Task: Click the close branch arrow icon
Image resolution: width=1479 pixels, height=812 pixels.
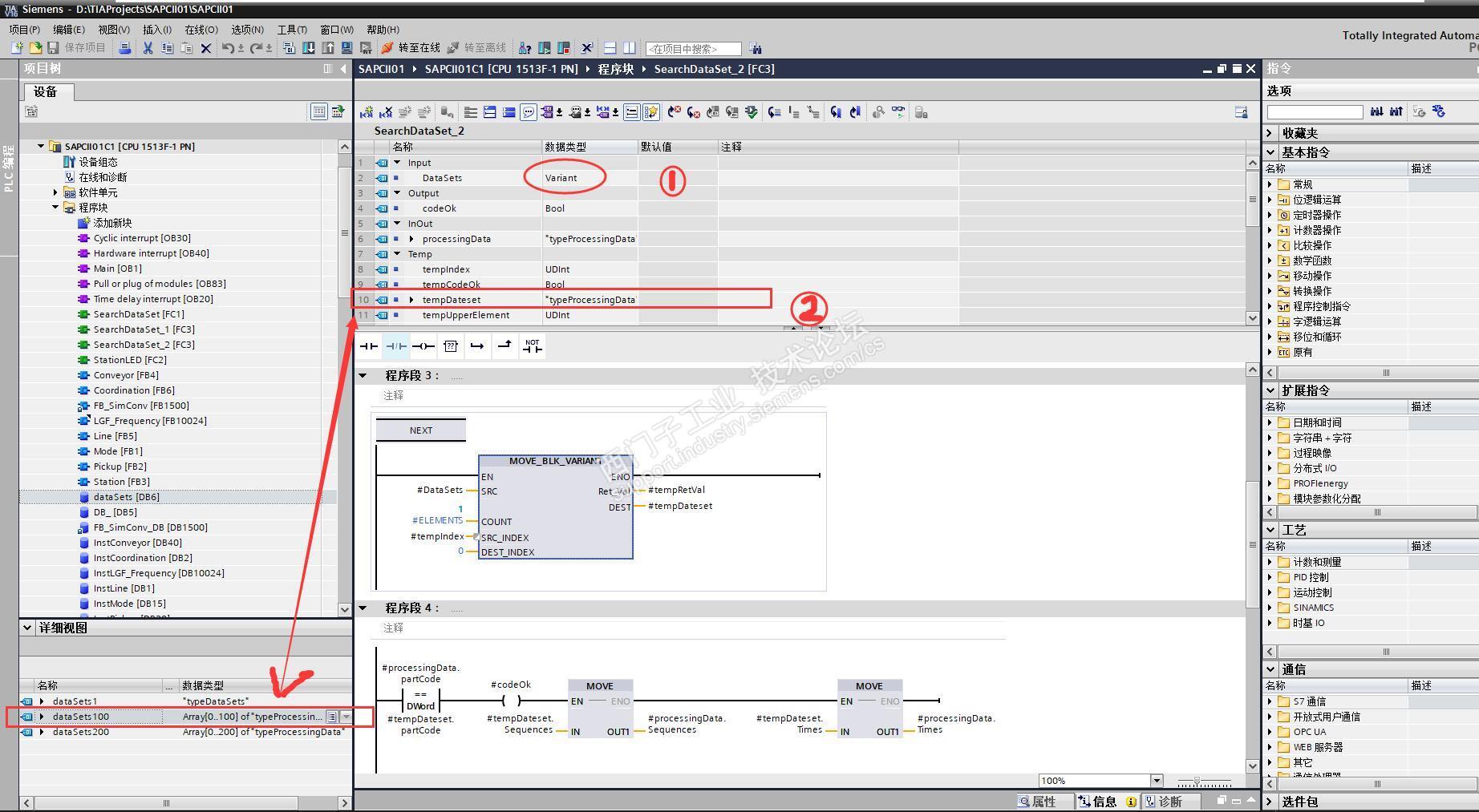Action: click(x=504, y=346)
